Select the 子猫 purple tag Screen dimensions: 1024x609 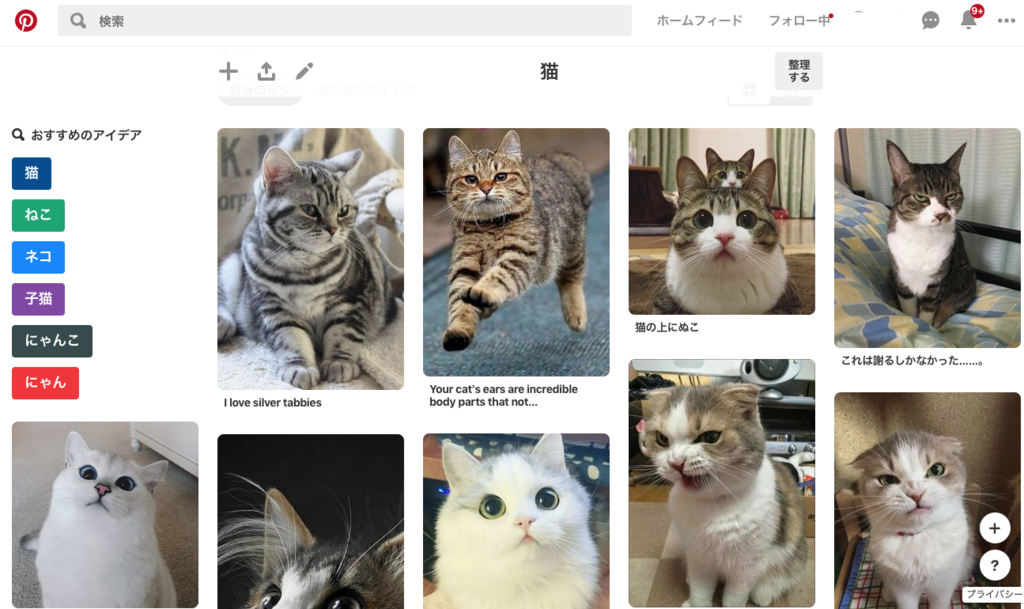pyautogui.click(x=38, y=299)
